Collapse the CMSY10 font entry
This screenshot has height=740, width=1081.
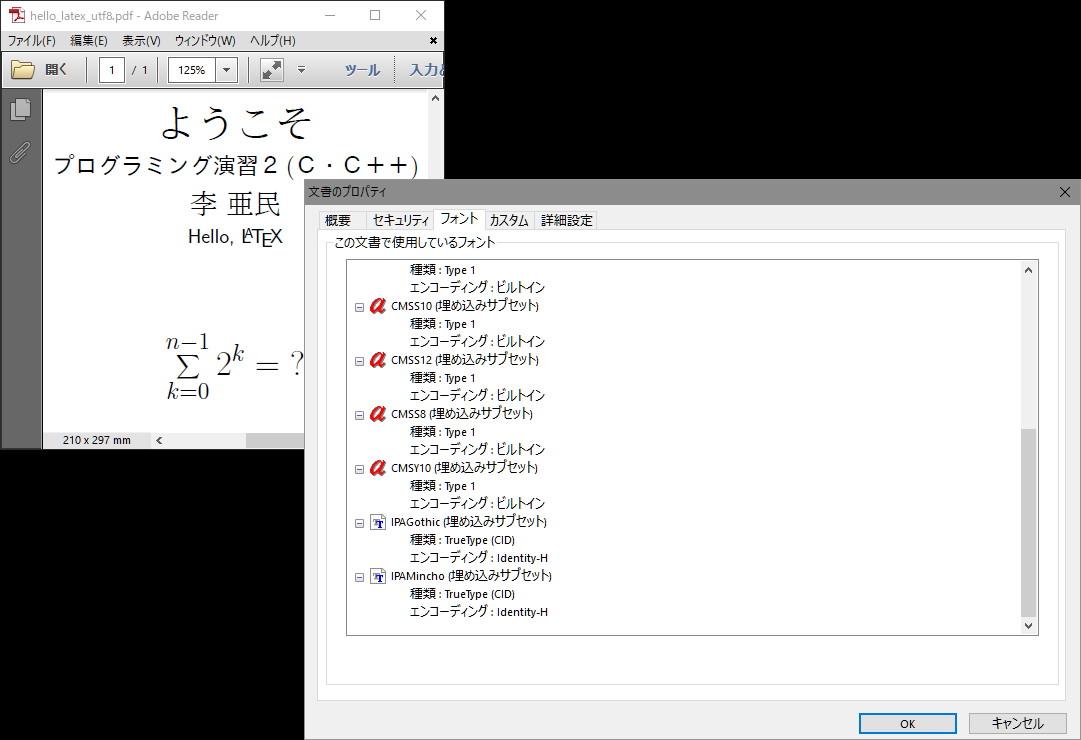(x=359, y=469)
